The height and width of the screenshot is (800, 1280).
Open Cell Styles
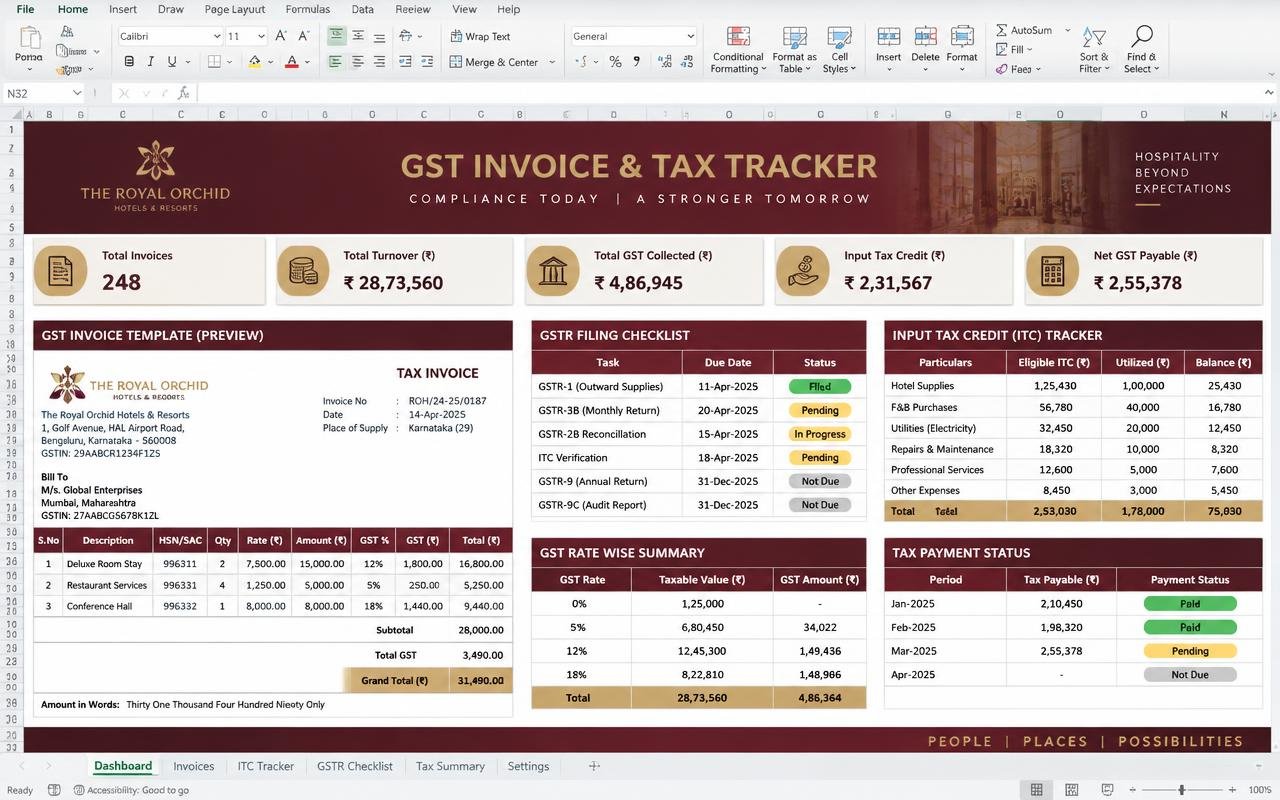point(839,50)
